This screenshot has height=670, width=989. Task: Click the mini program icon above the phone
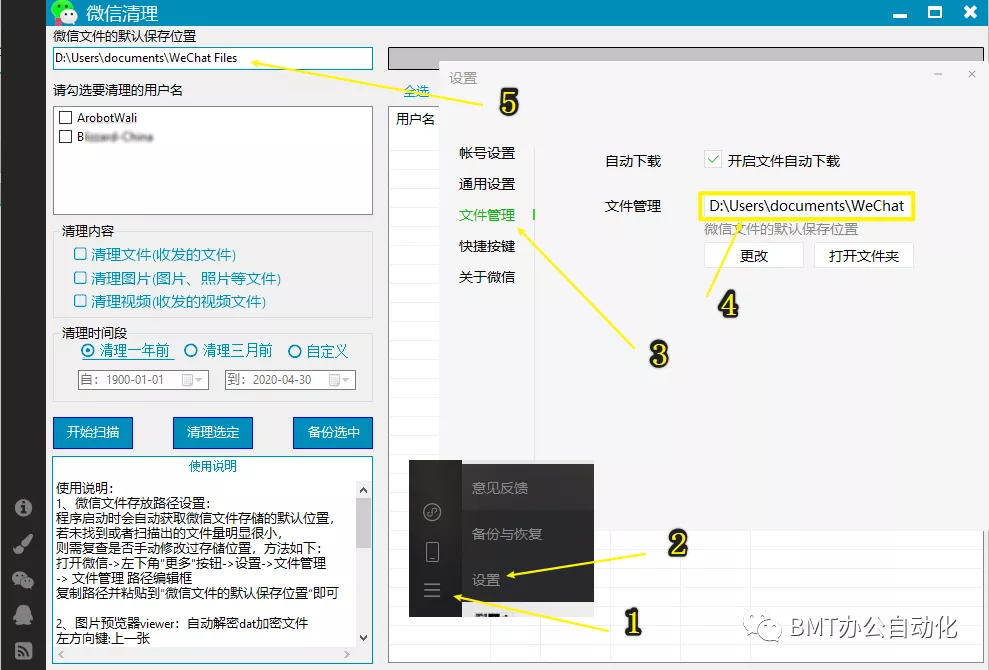432,512
